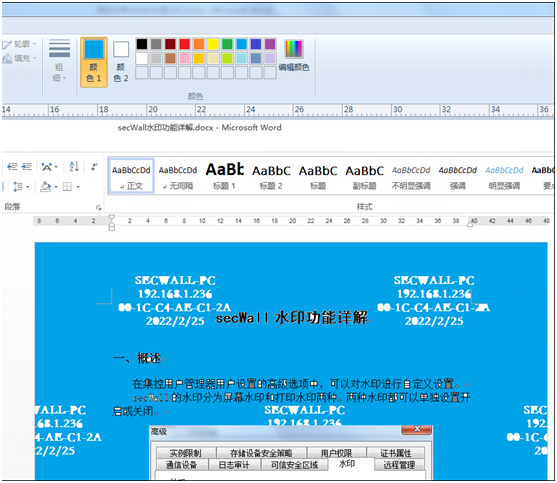Switch to the 可信安全区域 tab

point(294,465)
